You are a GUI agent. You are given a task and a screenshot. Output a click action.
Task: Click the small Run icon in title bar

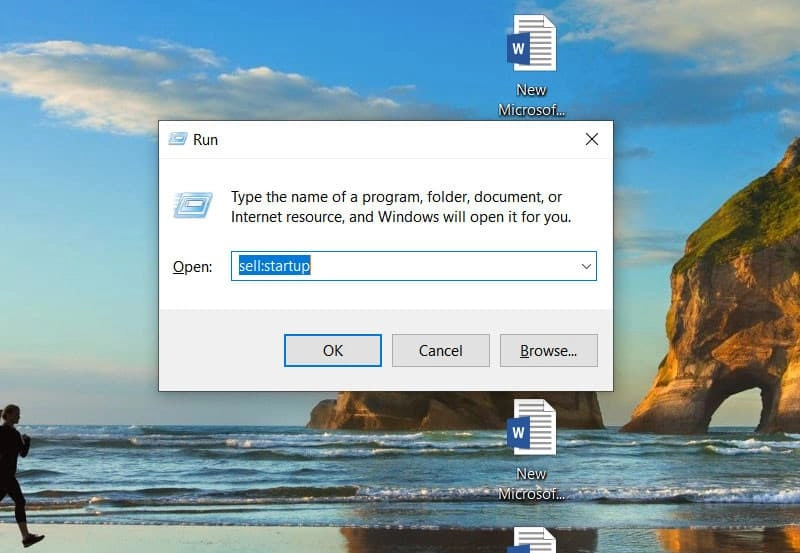pos(177,139)
